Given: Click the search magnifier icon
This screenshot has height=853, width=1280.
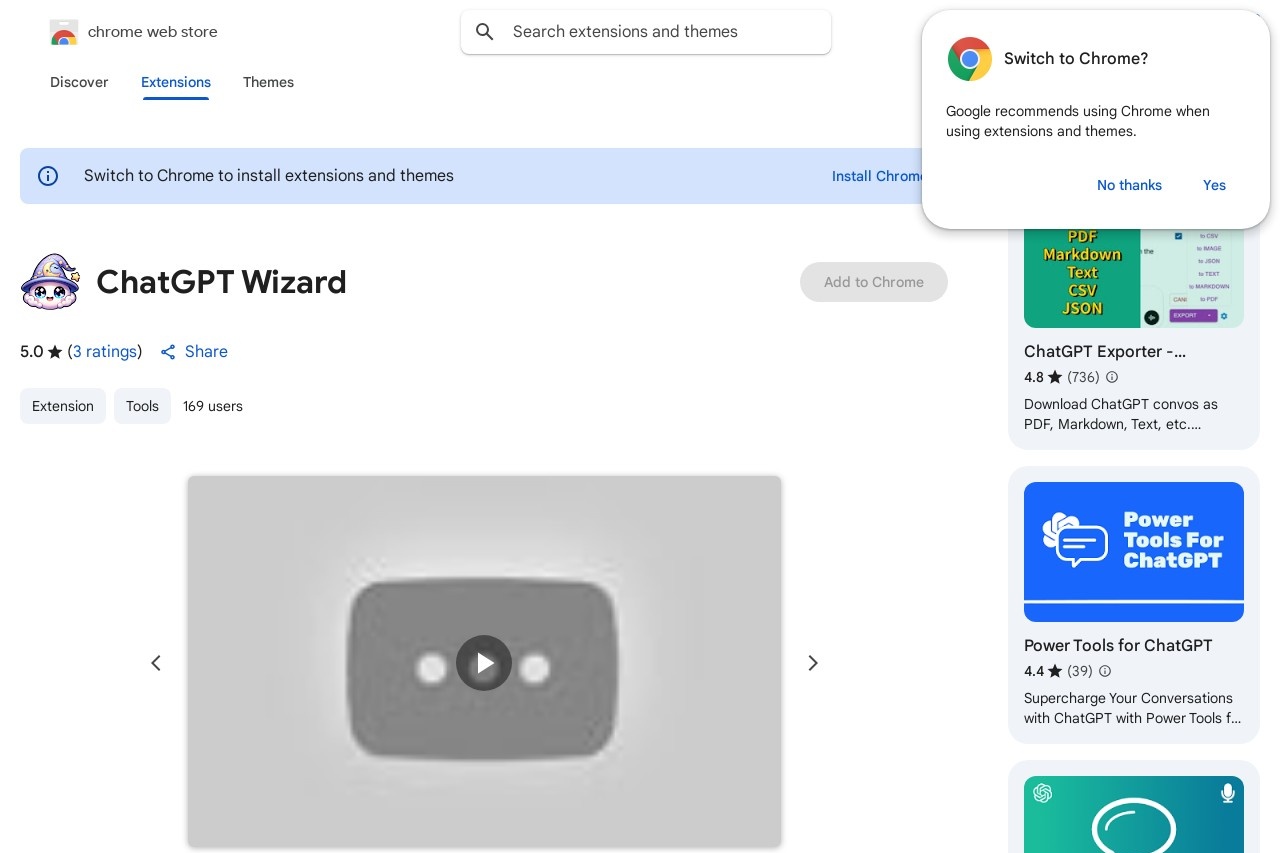Looking at the screenshot, I should [485, 32].
